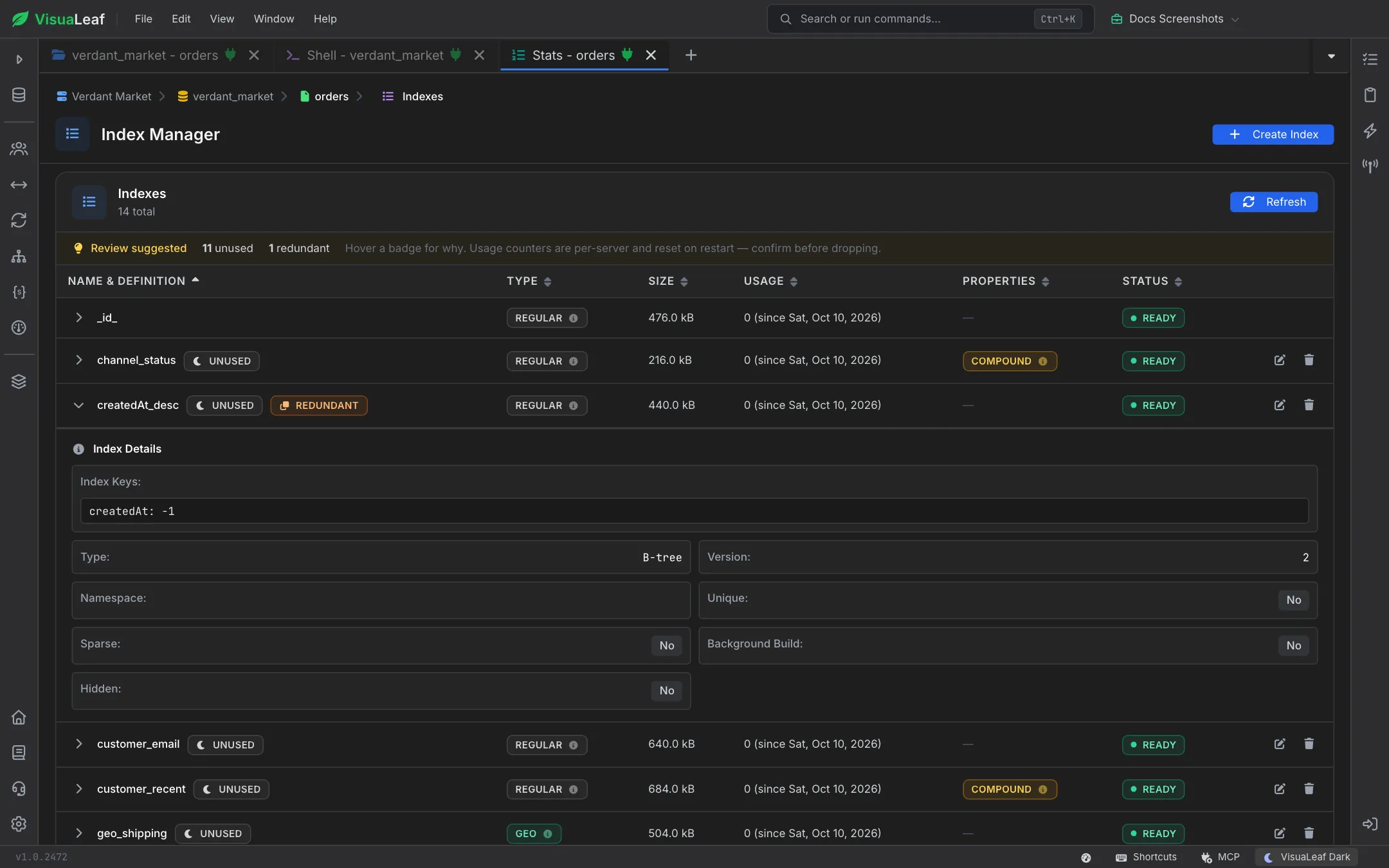This screenshot has height=868, width=1389.
Task: Open the tab list dropdown arrow
Action: pos(1331,56)
